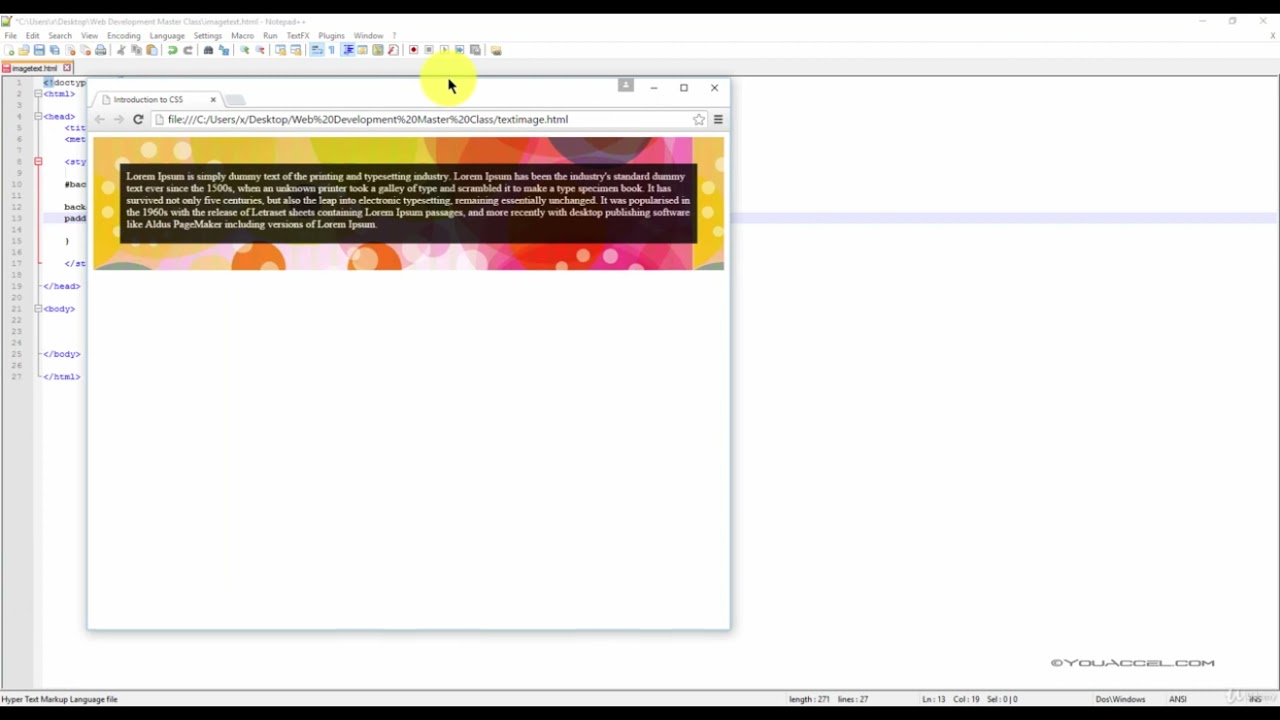
Task: Click the browser Back arrow
Action: [x=99, y=120]
